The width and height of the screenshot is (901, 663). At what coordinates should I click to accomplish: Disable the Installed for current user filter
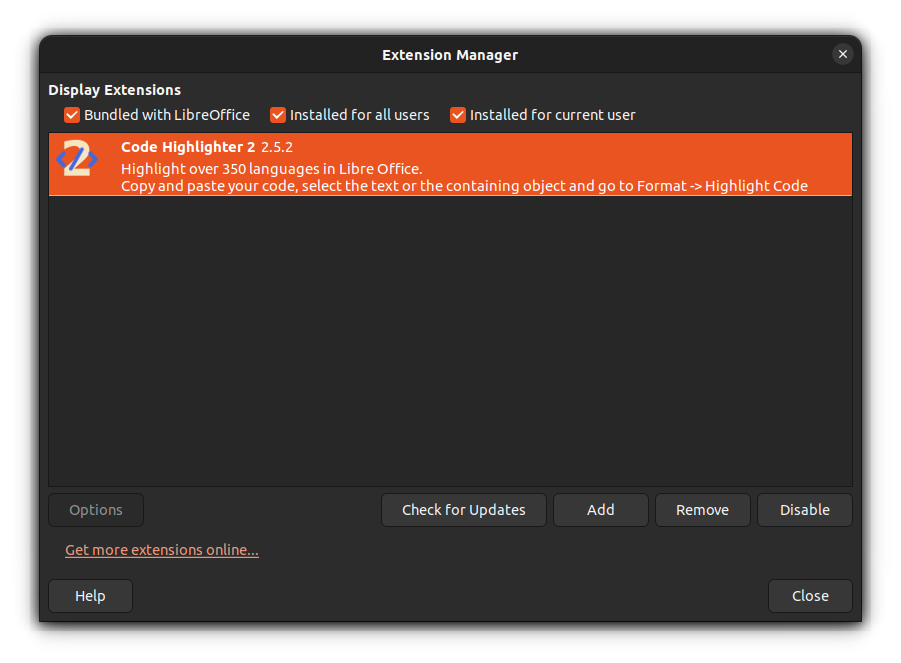coord(458,115)
